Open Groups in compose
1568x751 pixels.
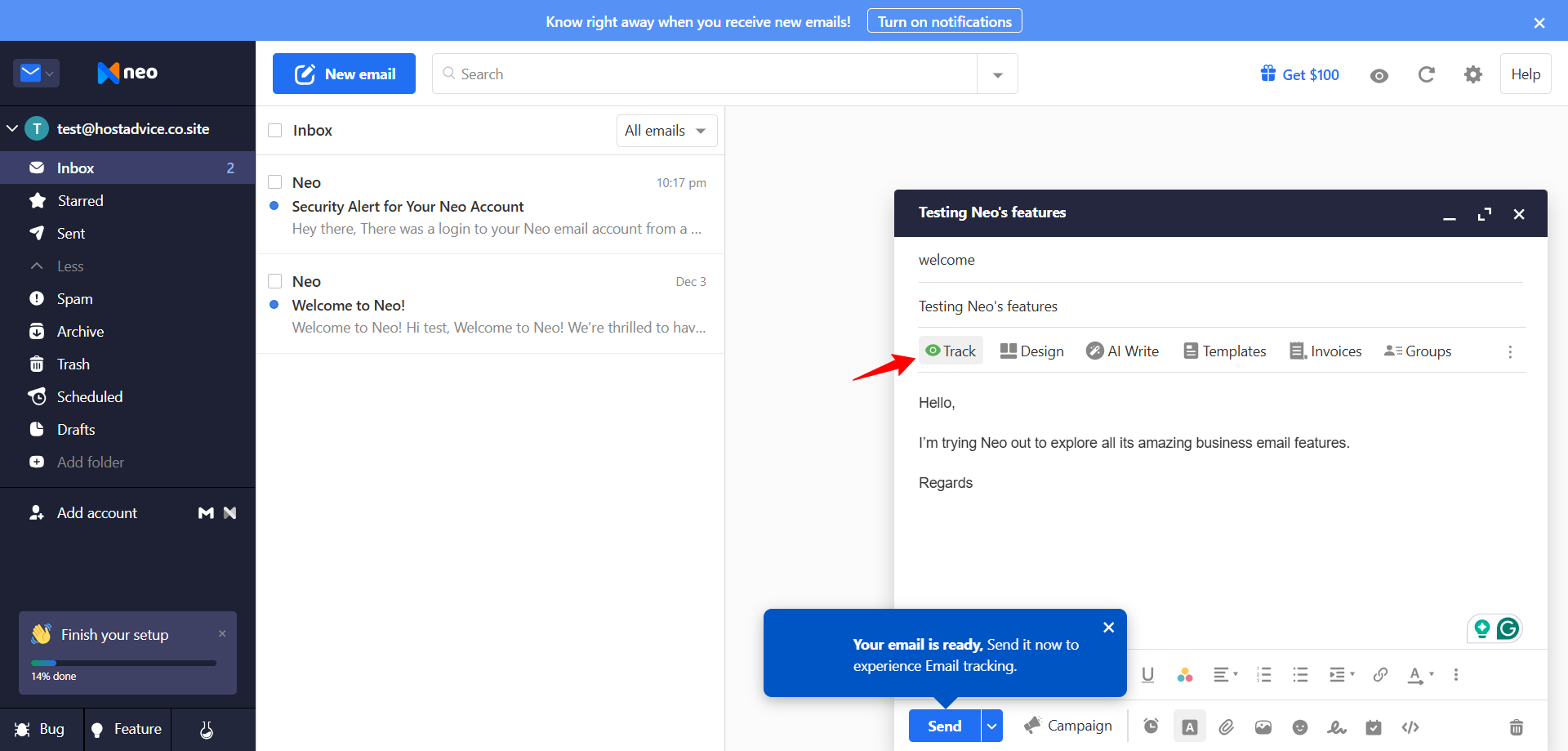(x=1418, y=351)
